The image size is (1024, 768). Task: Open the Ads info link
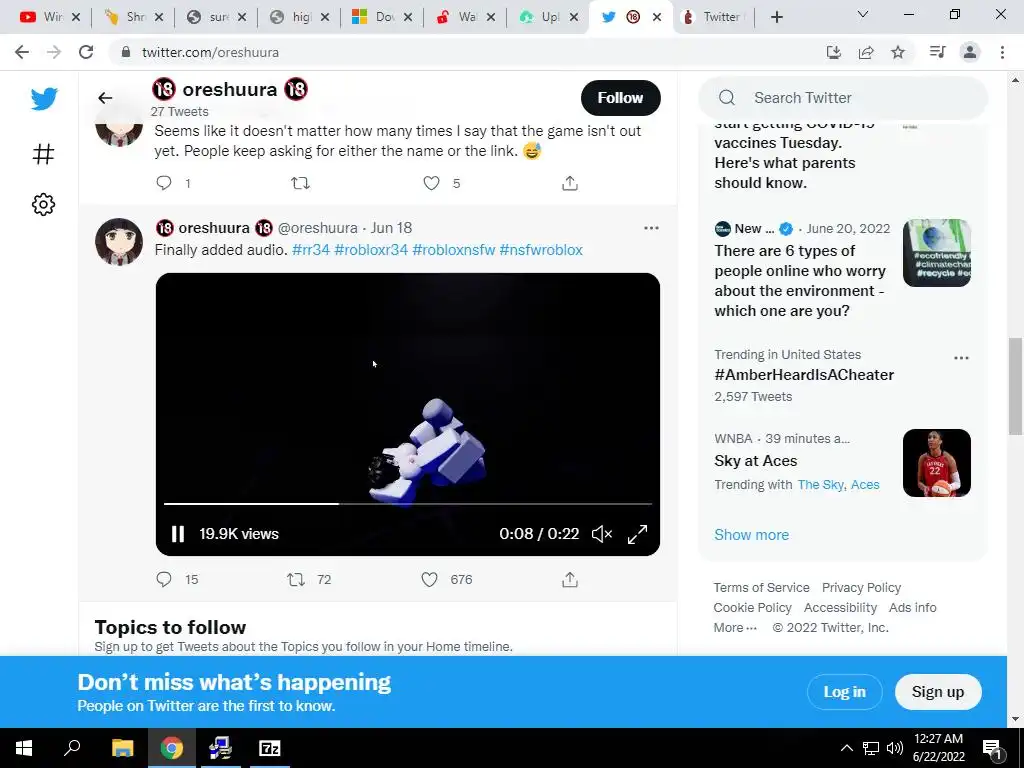pos(912,608)
